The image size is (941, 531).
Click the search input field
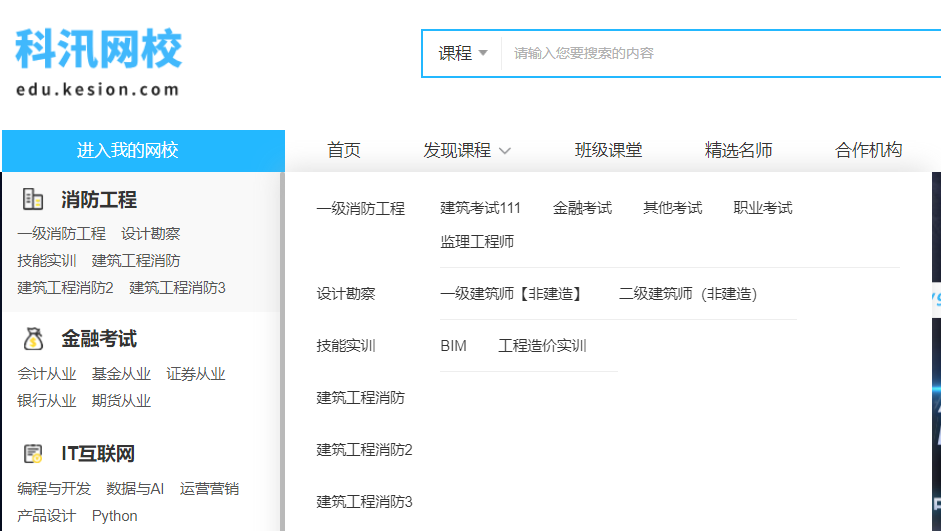720,53
